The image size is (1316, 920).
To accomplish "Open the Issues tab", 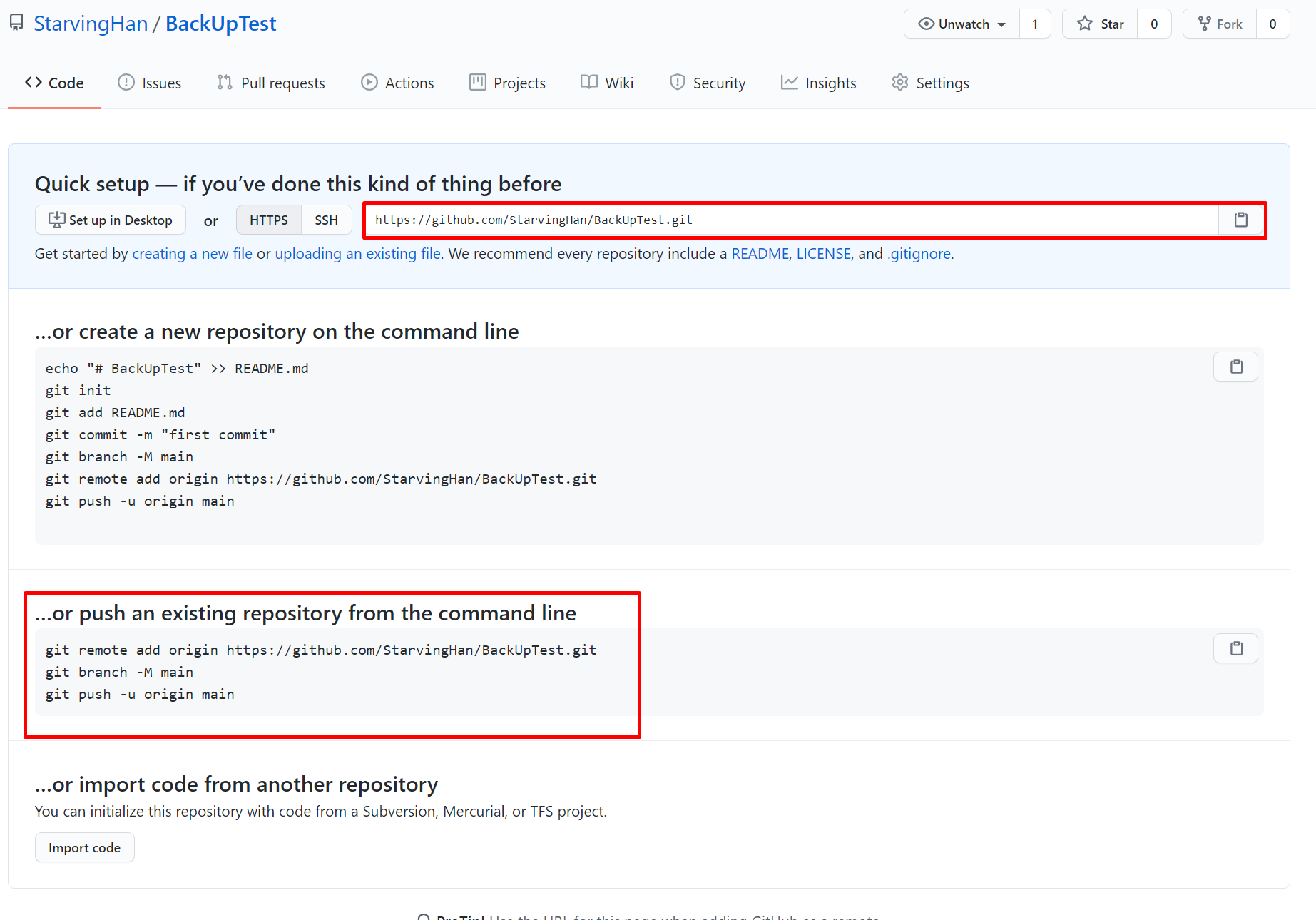I will [150, 83].
